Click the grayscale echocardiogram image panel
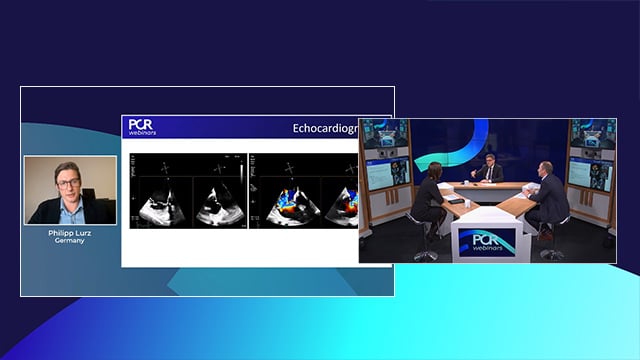This screenshot has width=640, height=360. 188,191
